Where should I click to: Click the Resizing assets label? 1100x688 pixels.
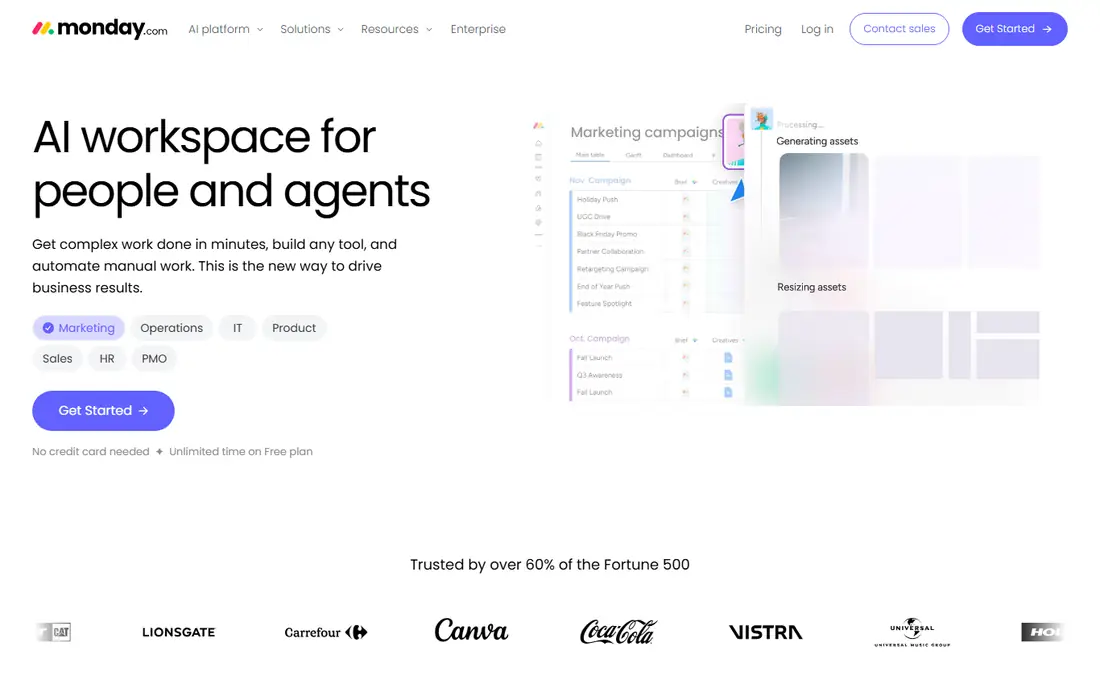(811, 287)
